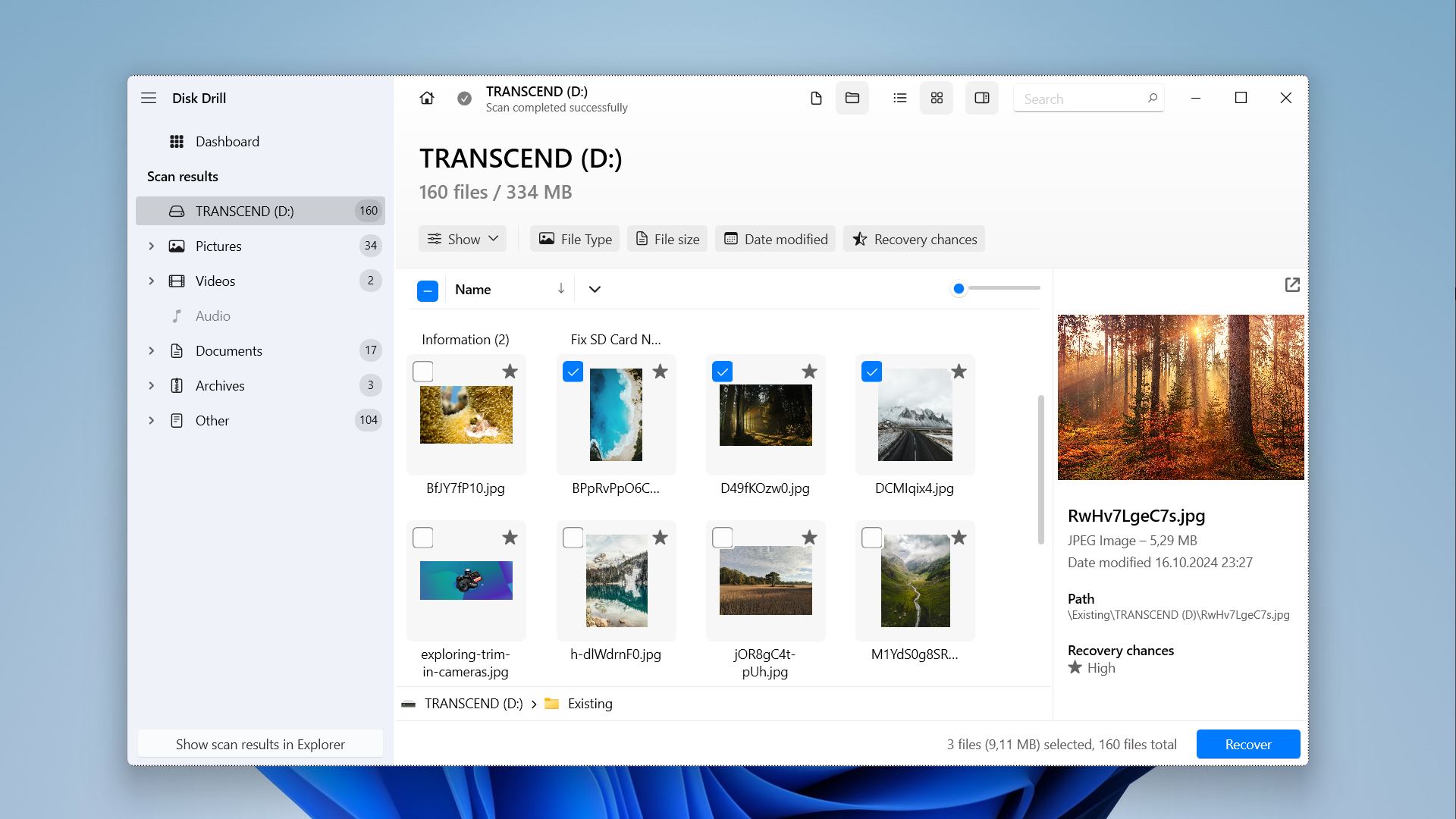The image size is (1456, 819).
Task: Click star on BfJY7fP10.jpg thumbnail
Action: tap(510, 371)
